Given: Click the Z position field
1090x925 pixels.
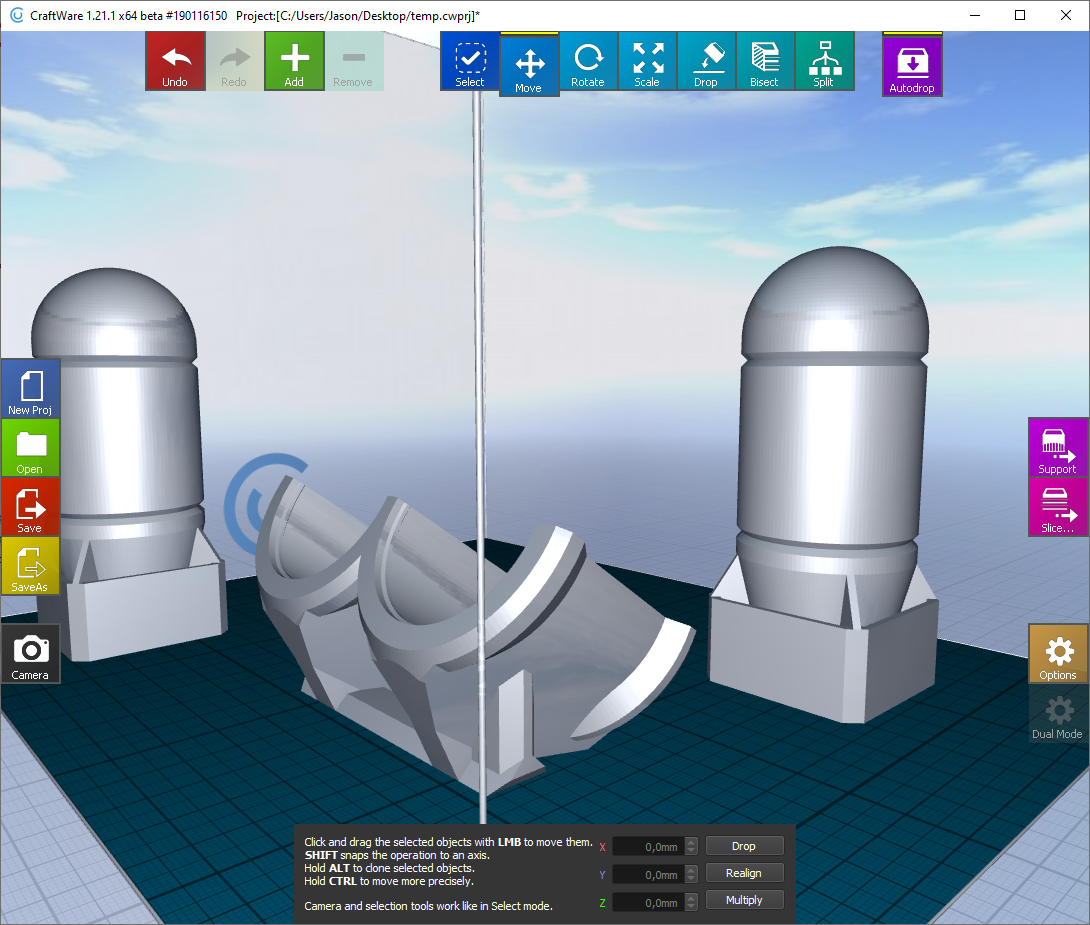Looking at the screenshot, I should click(648, 902).
